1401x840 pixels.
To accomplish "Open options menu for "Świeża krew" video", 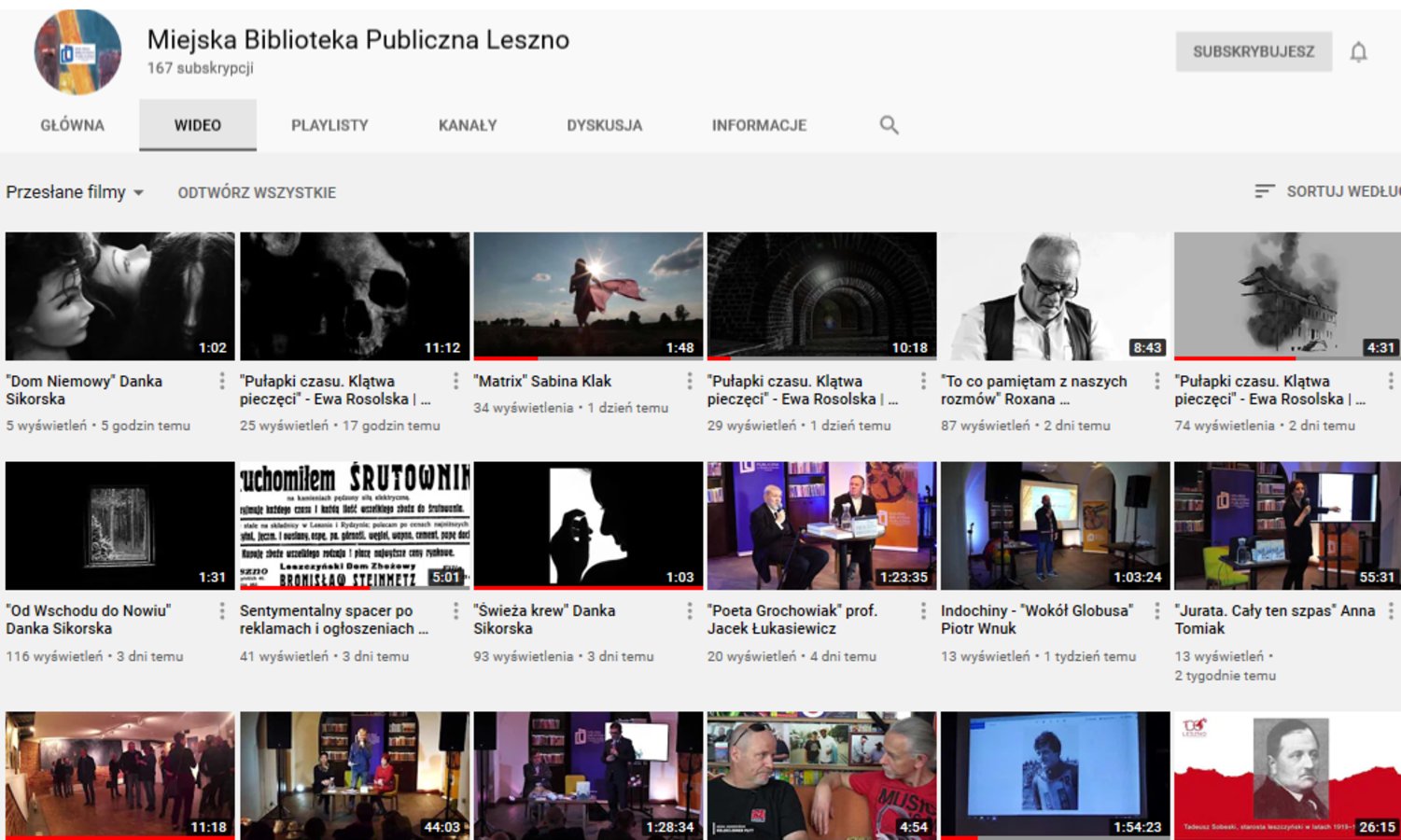I will pyautogui.click(x=690, y=610).
